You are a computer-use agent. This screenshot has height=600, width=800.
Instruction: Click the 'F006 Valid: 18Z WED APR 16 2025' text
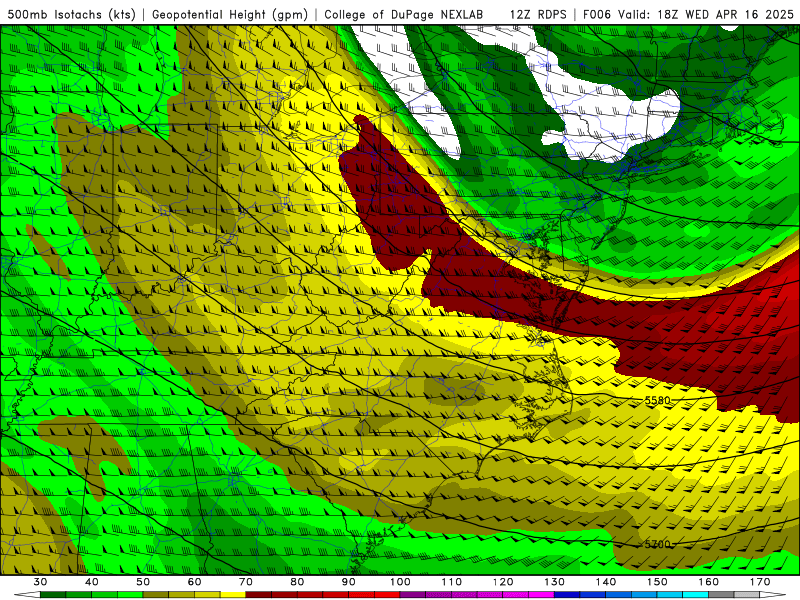[688, 14]
